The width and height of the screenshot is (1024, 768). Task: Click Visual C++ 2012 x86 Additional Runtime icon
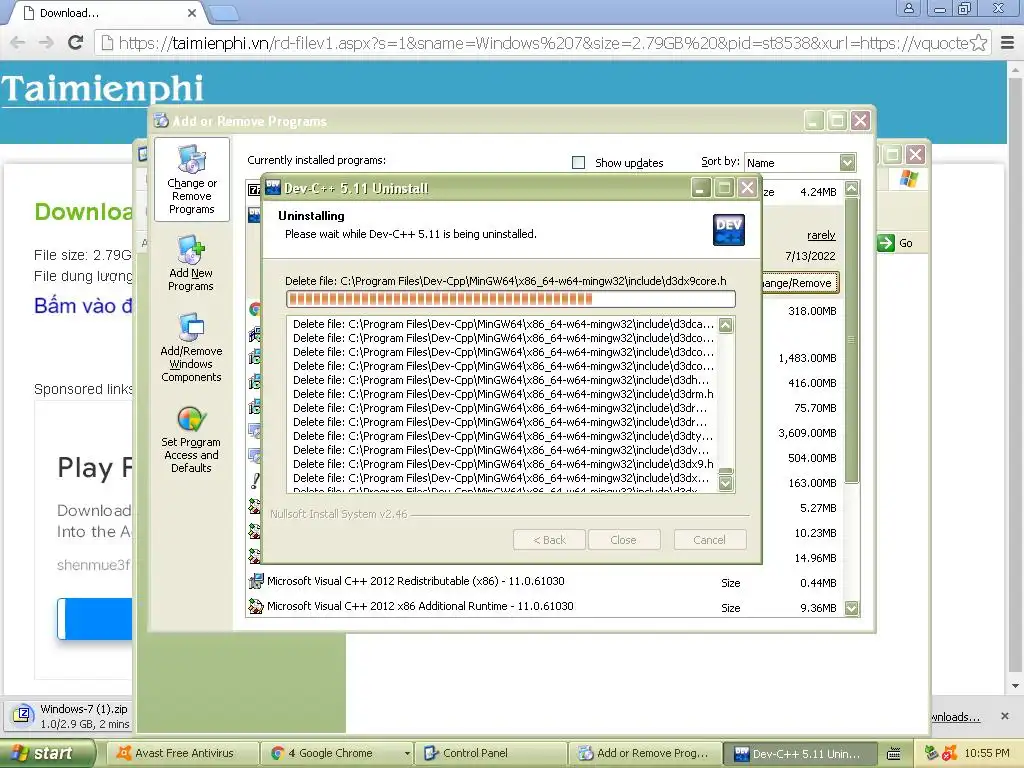click(255, 606)
